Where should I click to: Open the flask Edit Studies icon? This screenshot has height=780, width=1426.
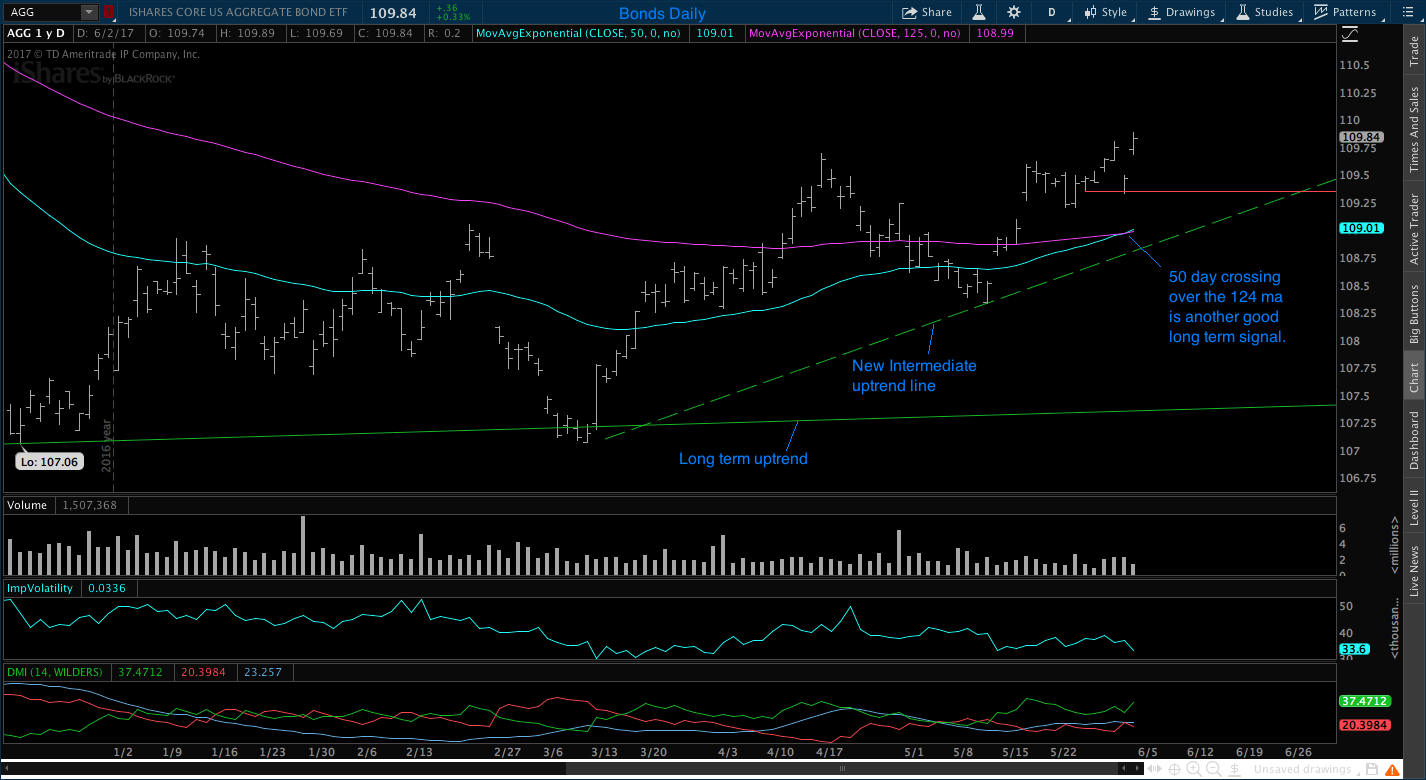coord(979,12)
